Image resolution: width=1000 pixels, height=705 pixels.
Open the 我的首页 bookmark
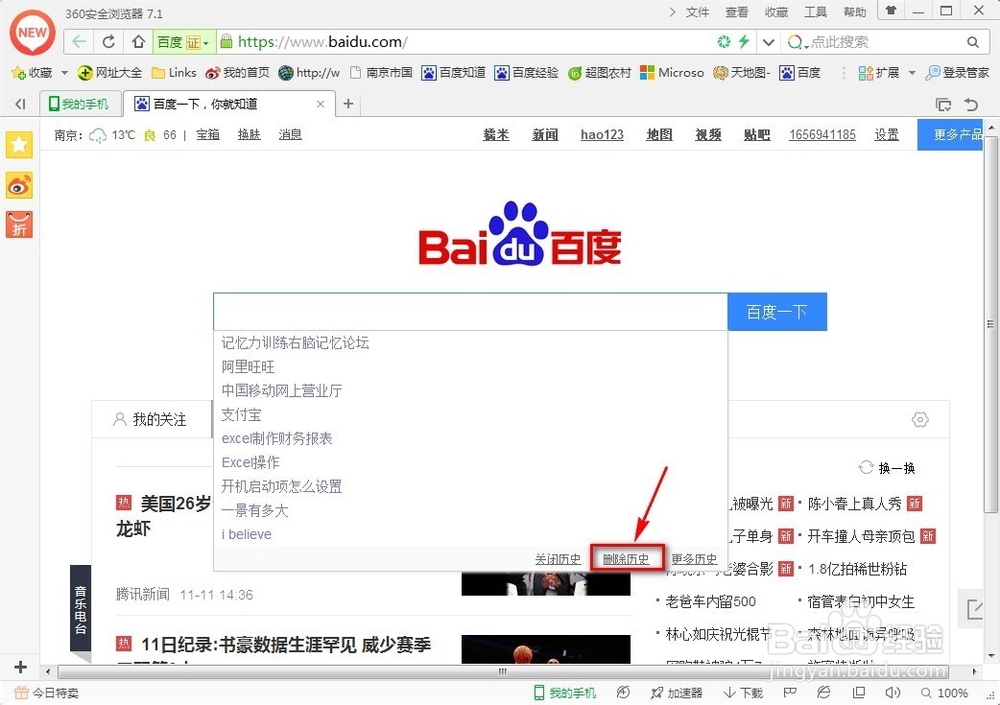coord(237,73)
